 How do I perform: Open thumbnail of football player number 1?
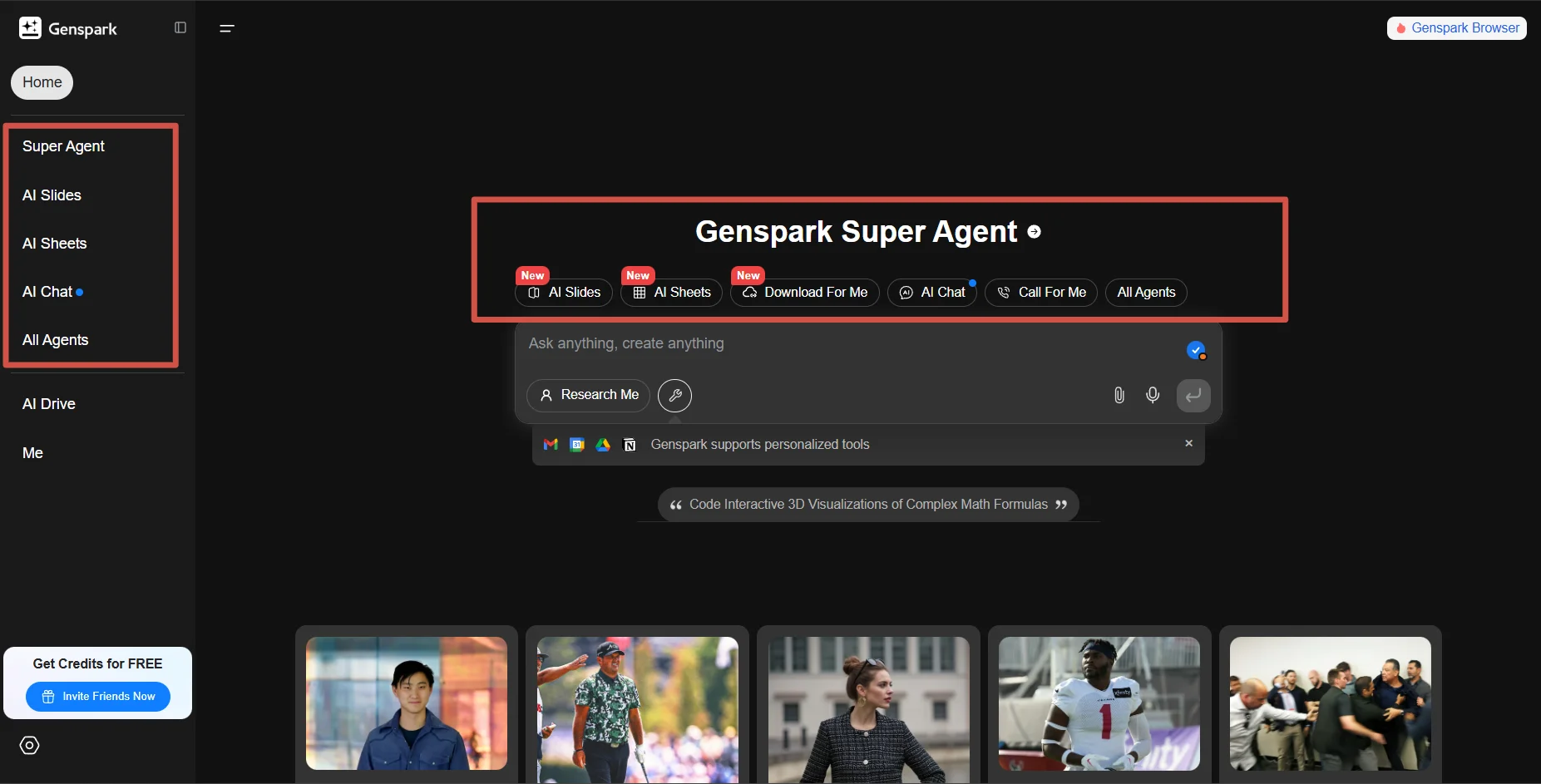[1099, 703]
